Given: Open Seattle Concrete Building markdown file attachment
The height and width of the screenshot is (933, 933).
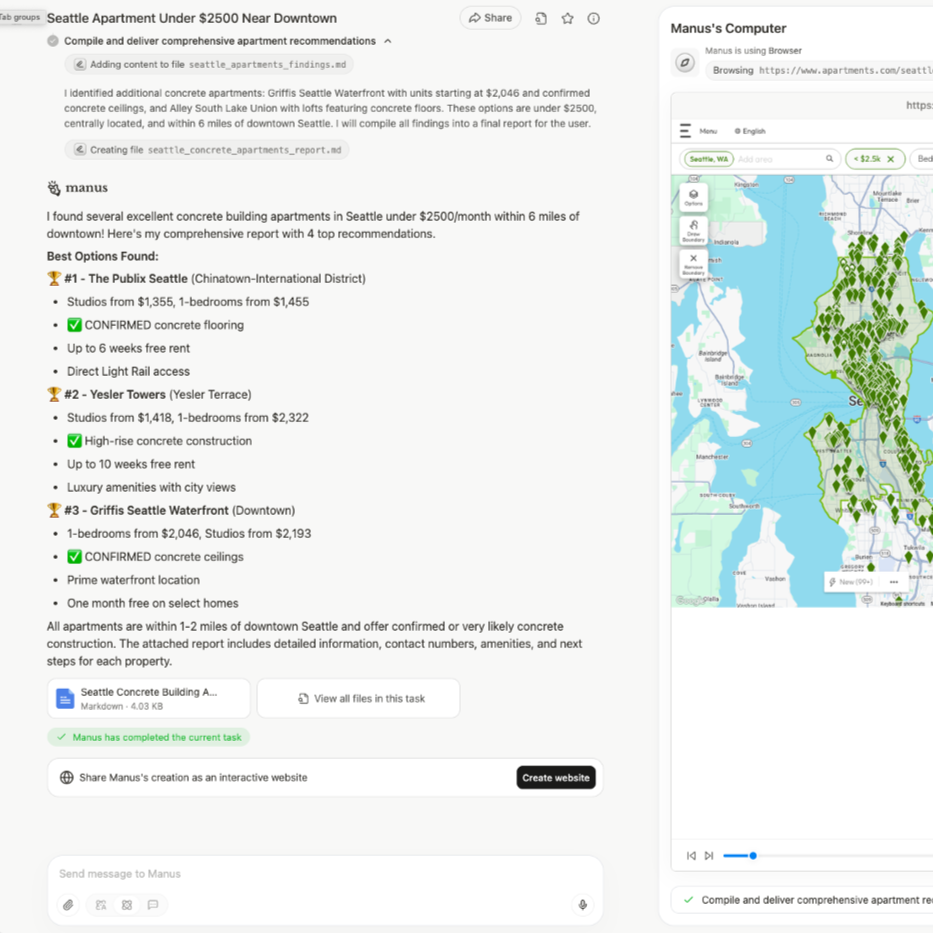Looking at the screenshot, I should pyautogui.click(x=149, y=699).
